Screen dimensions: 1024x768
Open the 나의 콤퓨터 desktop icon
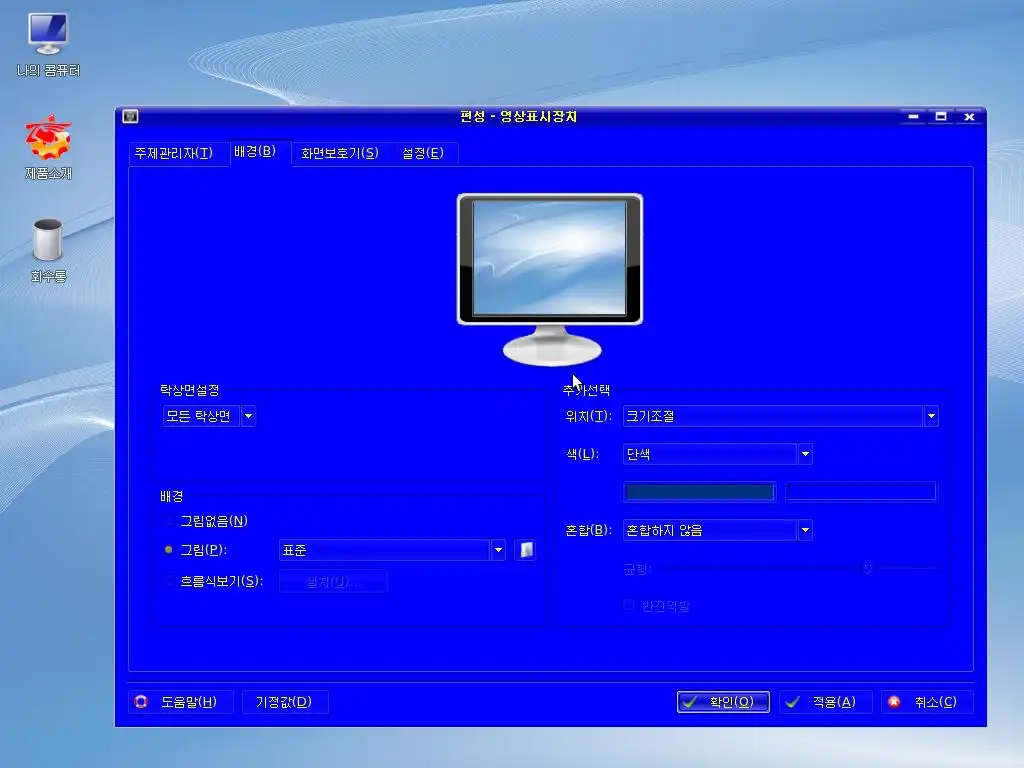point(48,46)
